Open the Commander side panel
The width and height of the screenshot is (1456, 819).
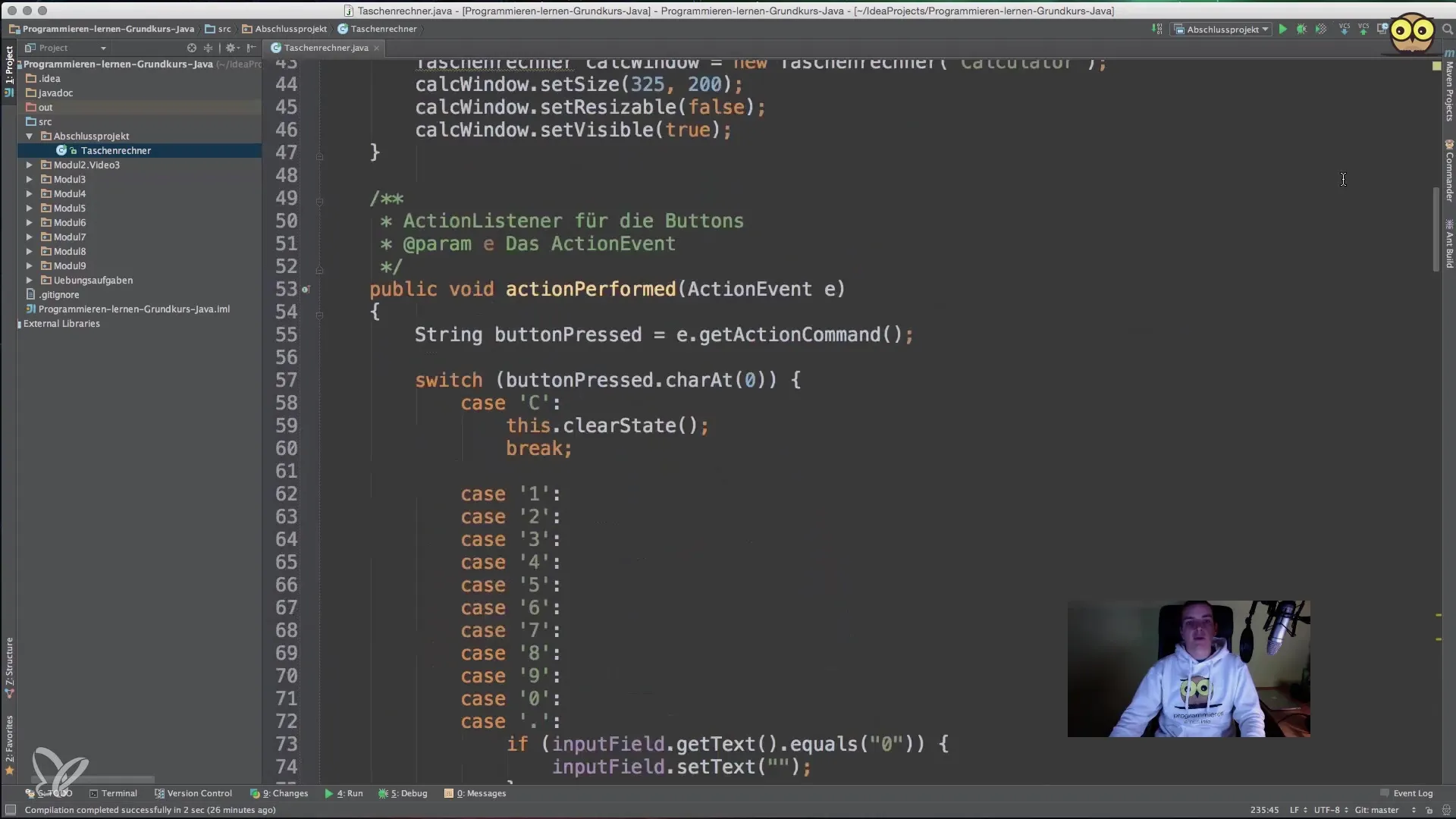[1448, 171]
